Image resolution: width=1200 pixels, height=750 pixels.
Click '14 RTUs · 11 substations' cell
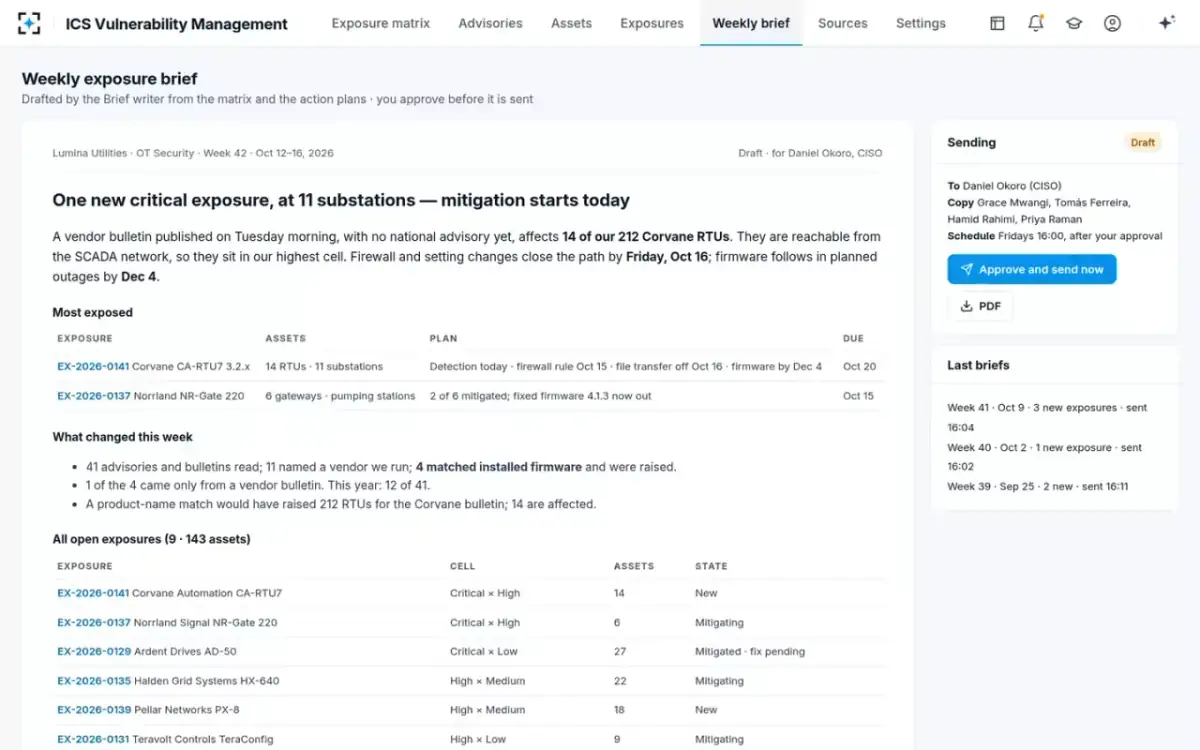[x=324, y=367]
